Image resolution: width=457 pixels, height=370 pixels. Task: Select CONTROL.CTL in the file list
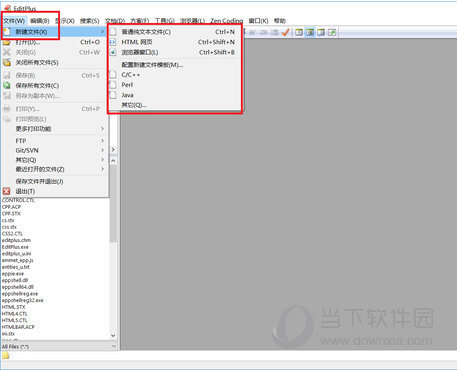[18, 200]
